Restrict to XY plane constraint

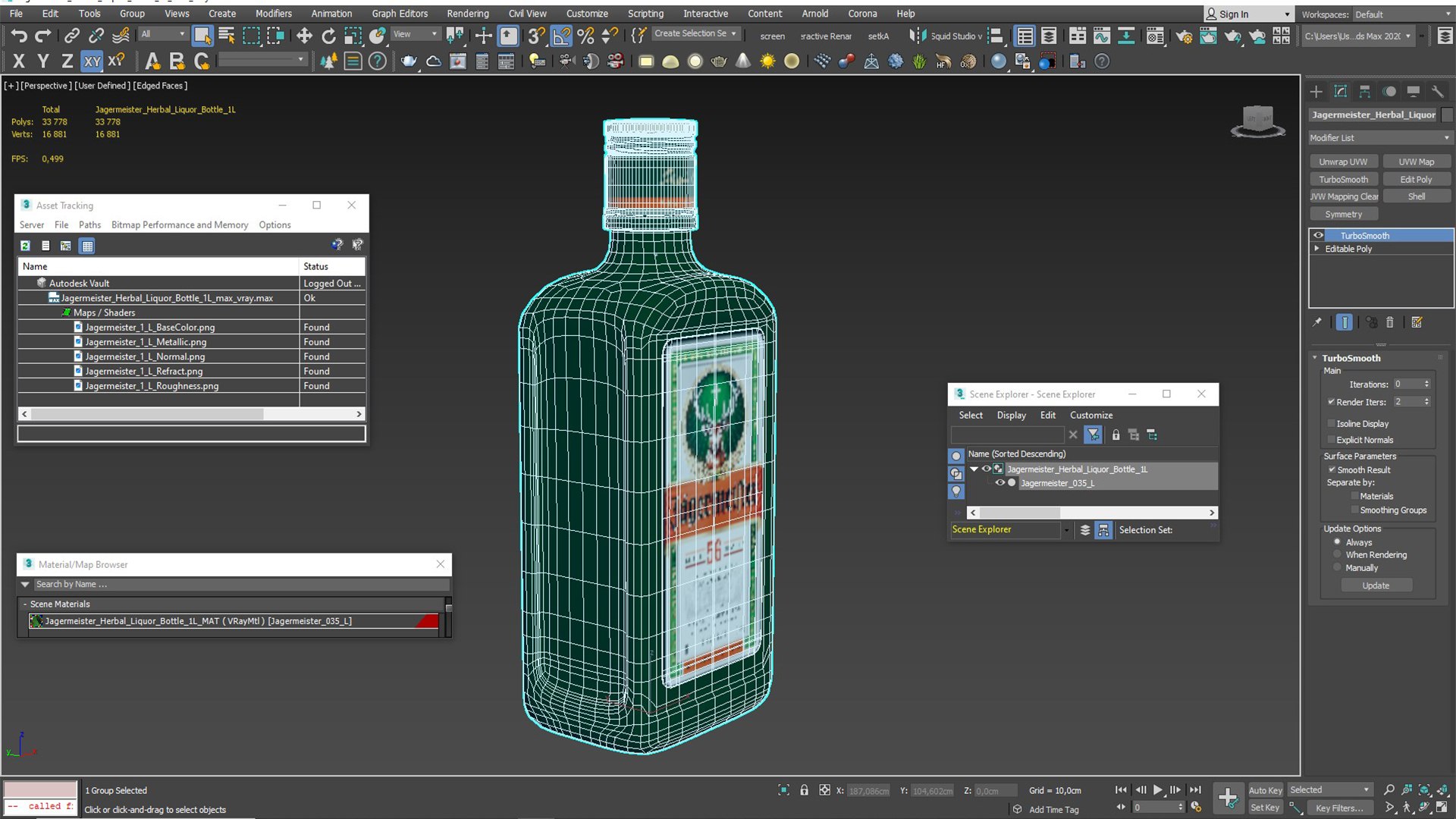pos(92,61)
